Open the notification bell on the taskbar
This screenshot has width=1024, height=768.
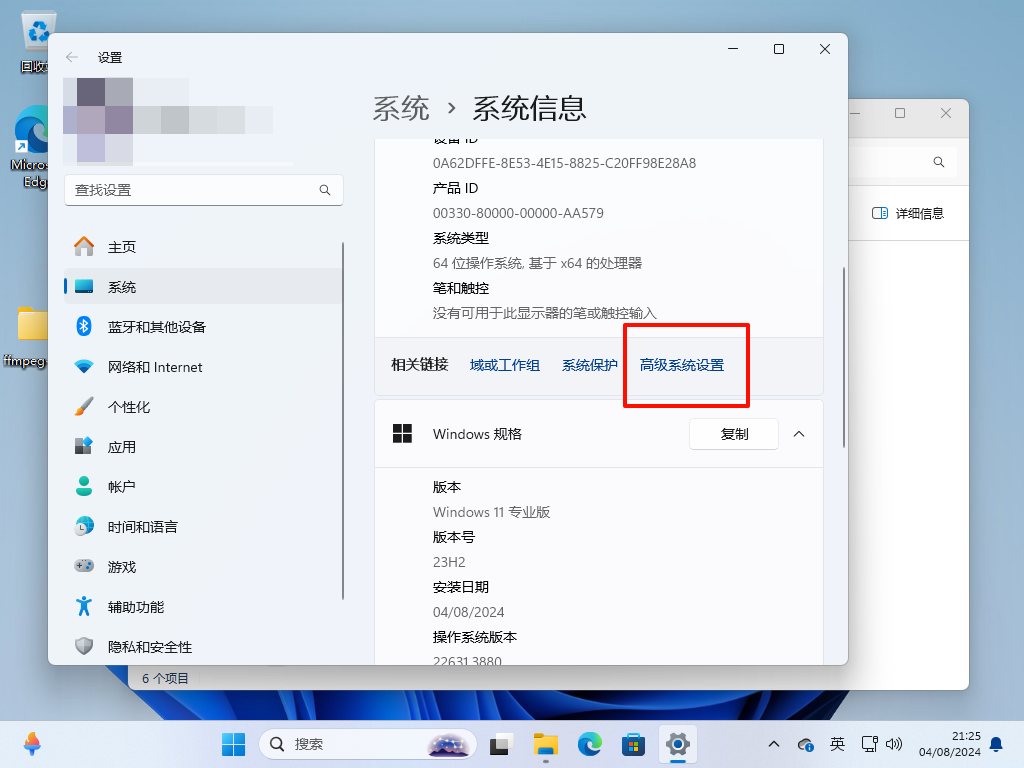(997, 744)
